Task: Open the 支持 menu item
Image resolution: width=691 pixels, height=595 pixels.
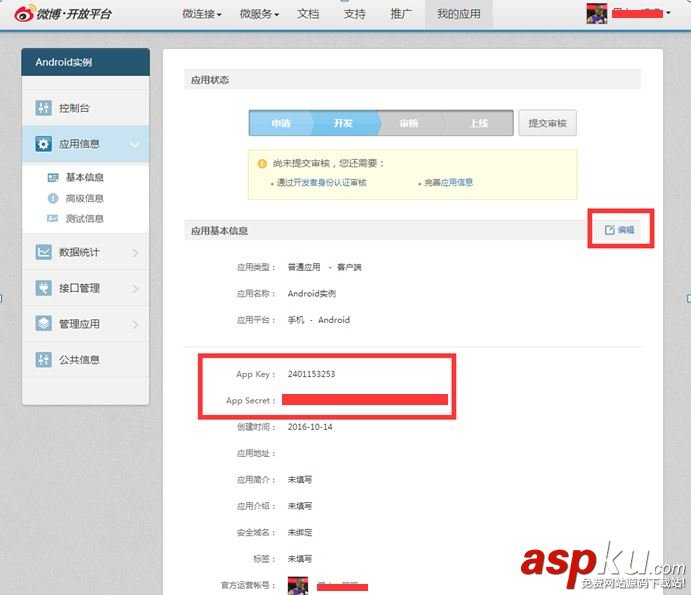Action: 354,14
